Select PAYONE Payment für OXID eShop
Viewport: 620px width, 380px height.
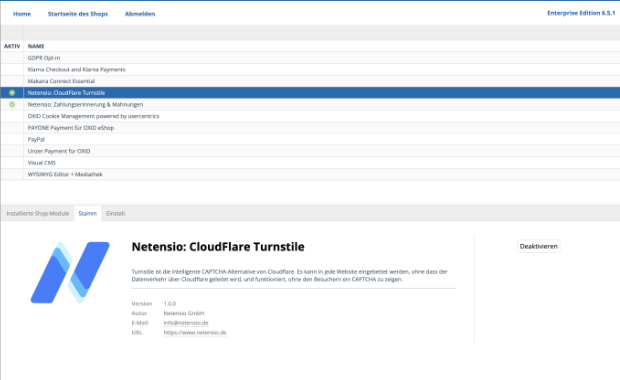tap(310, 128)
